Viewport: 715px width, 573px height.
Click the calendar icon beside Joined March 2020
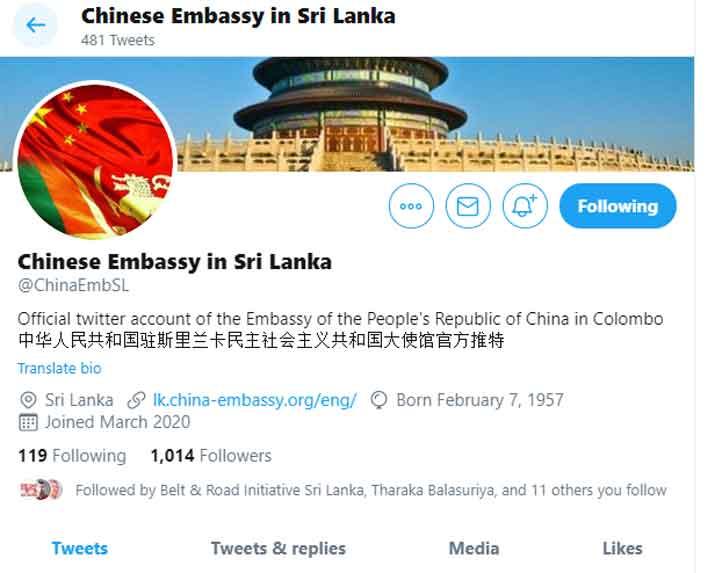pos(28,422)
